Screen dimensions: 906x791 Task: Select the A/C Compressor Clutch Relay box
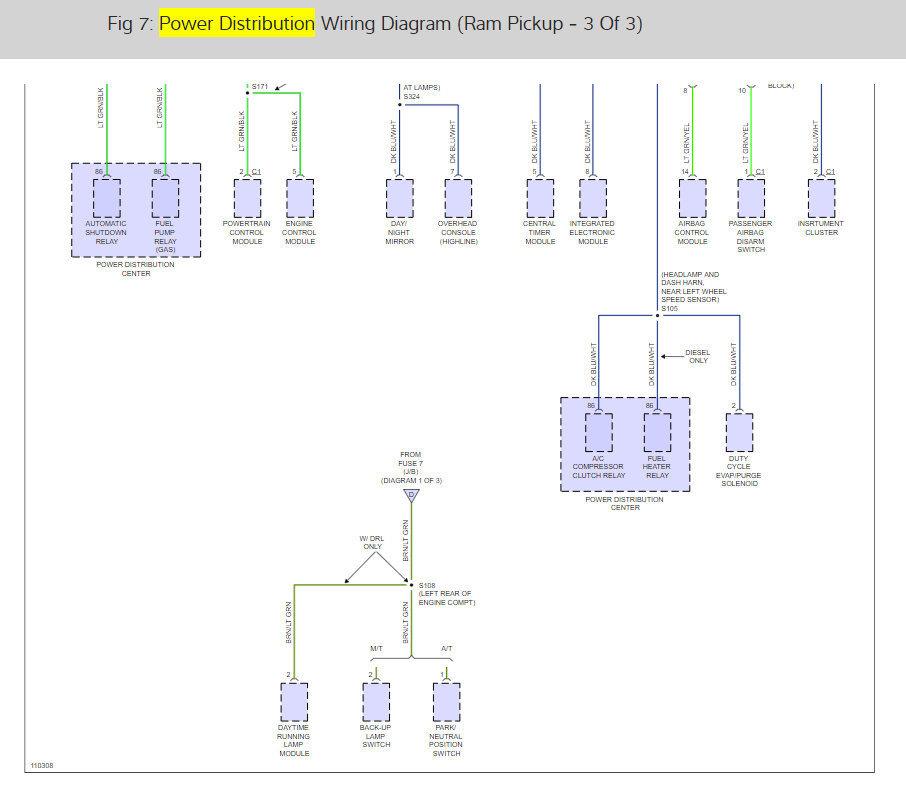(599, 432)
